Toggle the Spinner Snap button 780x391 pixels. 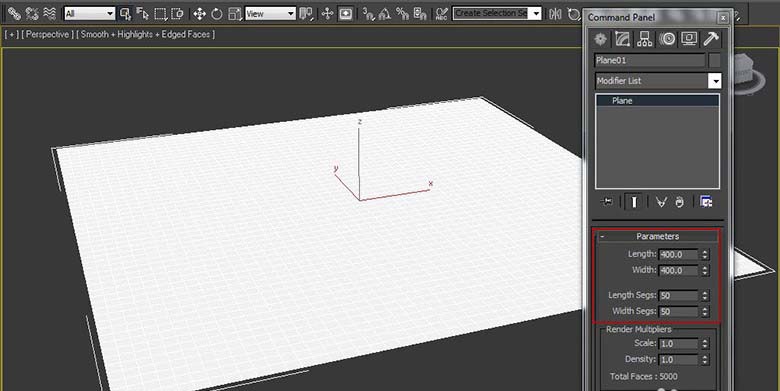(x=420, y=14)
